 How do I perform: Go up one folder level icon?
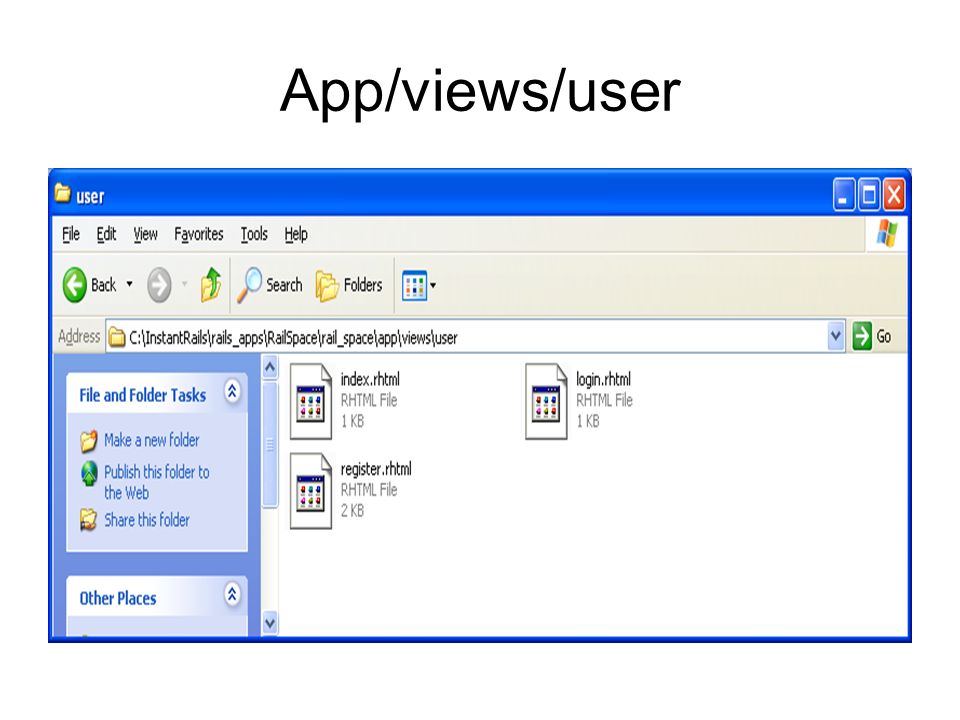[211, 285]
